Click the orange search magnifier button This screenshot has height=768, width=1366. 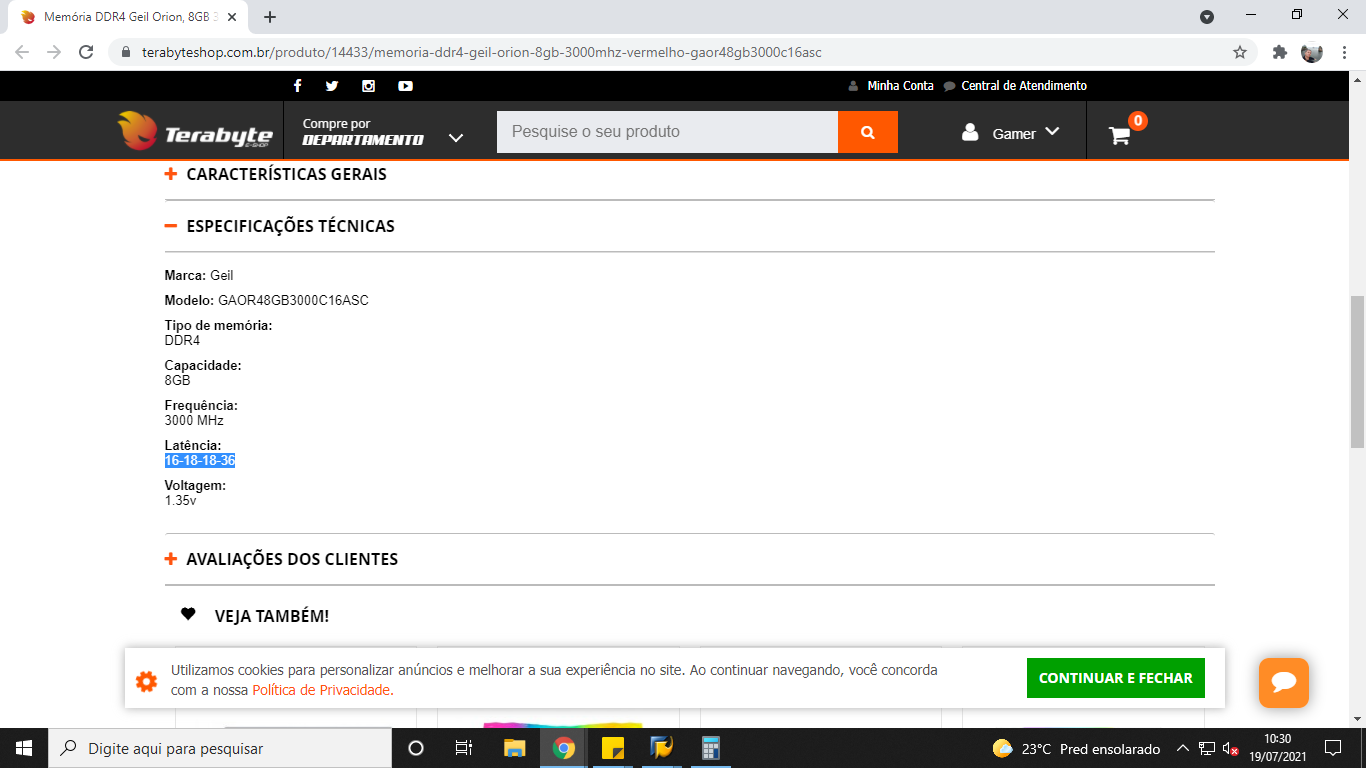pos(868,132)
